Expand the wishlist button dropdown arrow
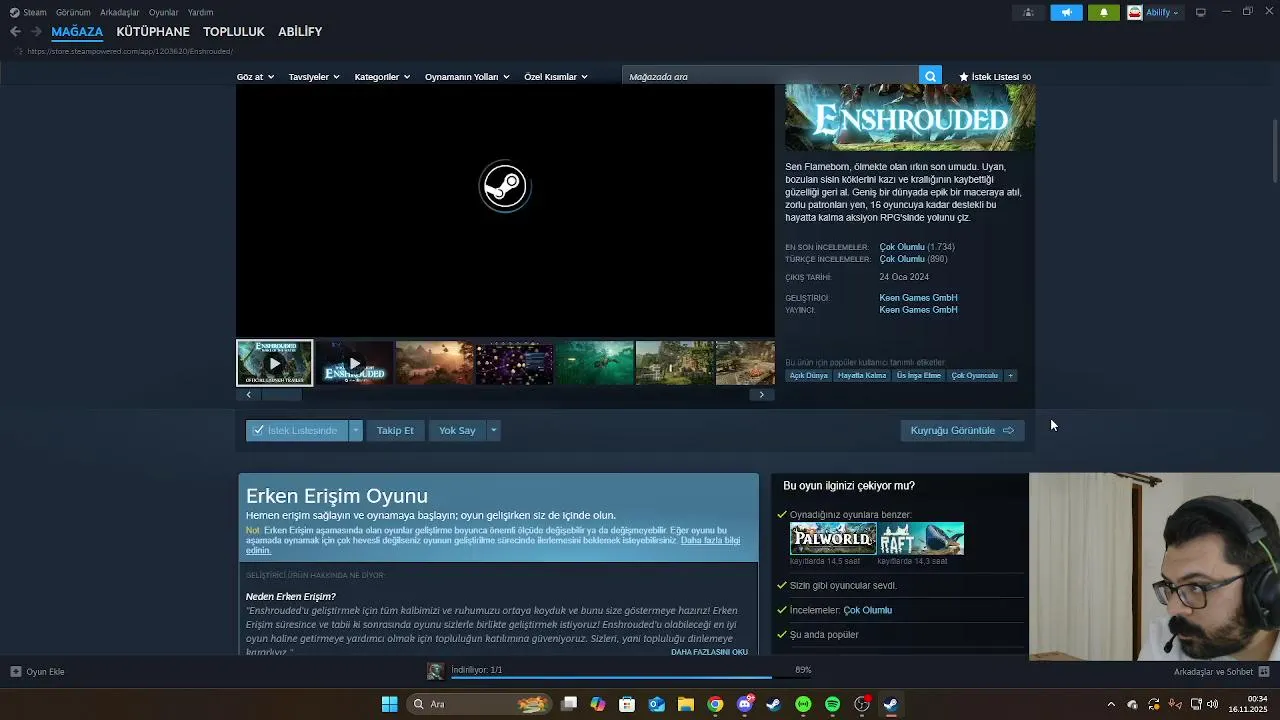Screen dimensions: 1280x720 click(x=355, y=430)
